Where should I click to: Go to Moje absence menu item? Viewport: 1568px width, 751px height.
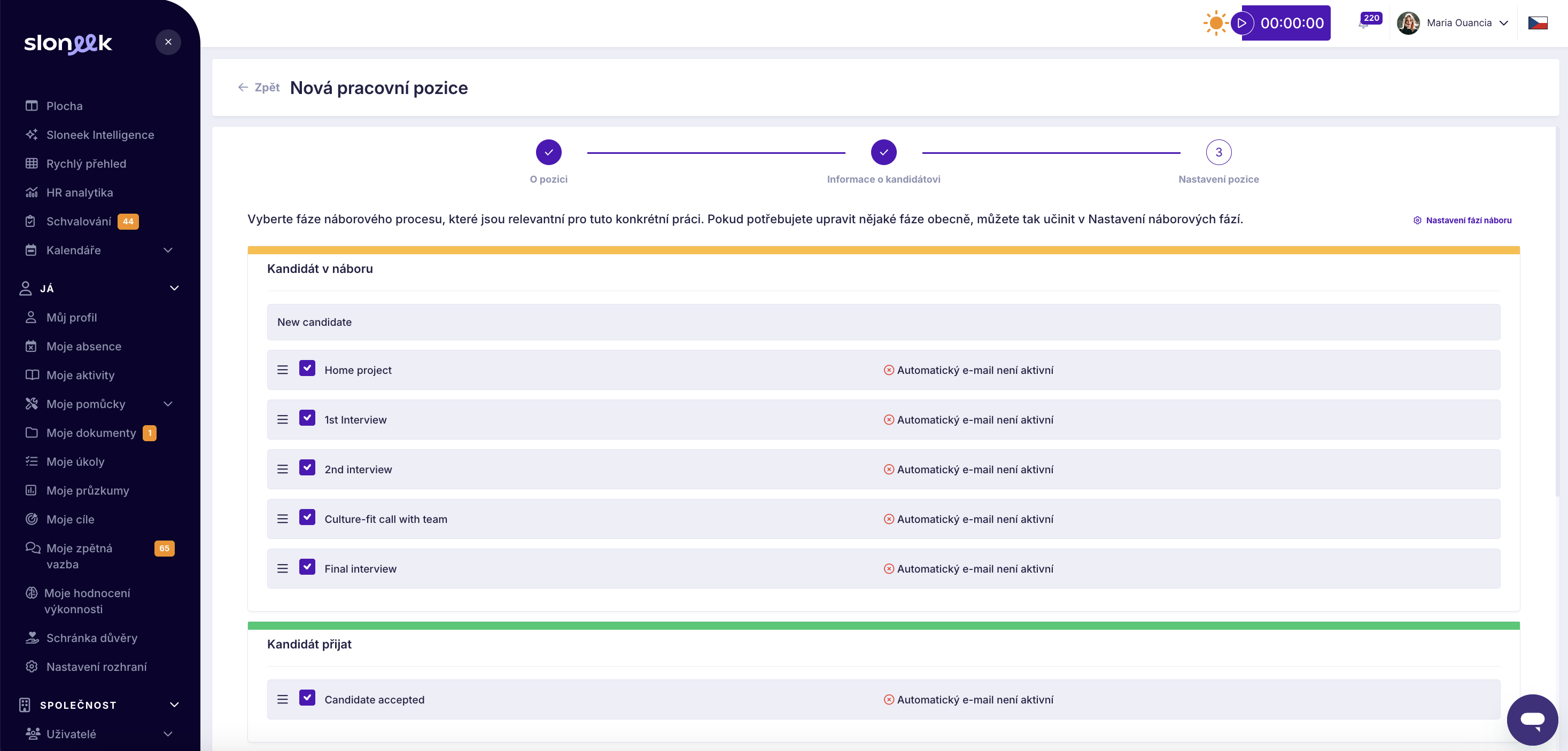point(83,346)
